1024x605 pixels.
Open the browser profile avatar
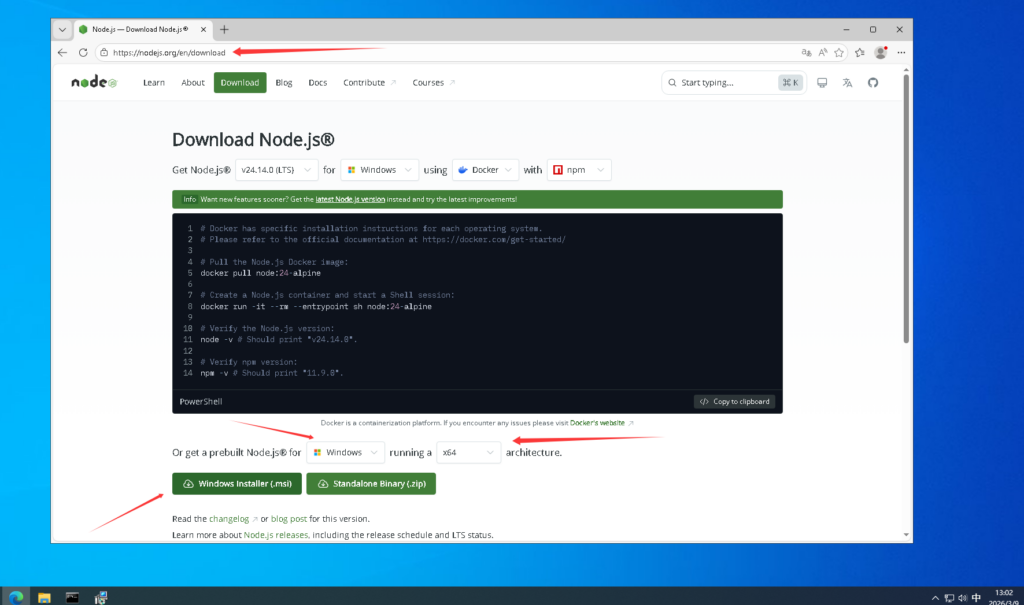pyautogui.click(x=880, y=52)
